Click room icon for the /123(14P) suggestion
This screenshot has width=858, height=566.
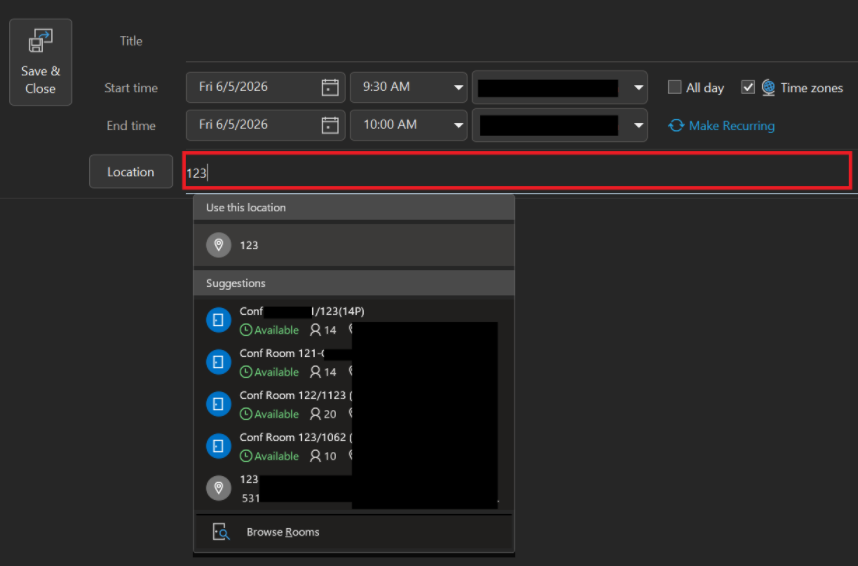point(218,320)
